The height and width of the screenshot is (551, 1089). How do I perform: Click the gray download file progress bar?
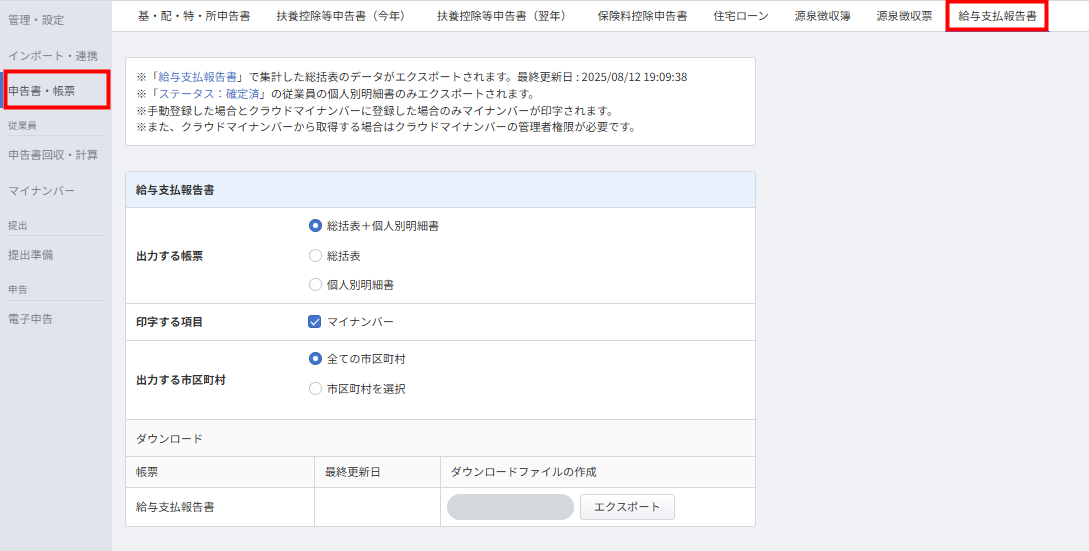tap(510, 507)
